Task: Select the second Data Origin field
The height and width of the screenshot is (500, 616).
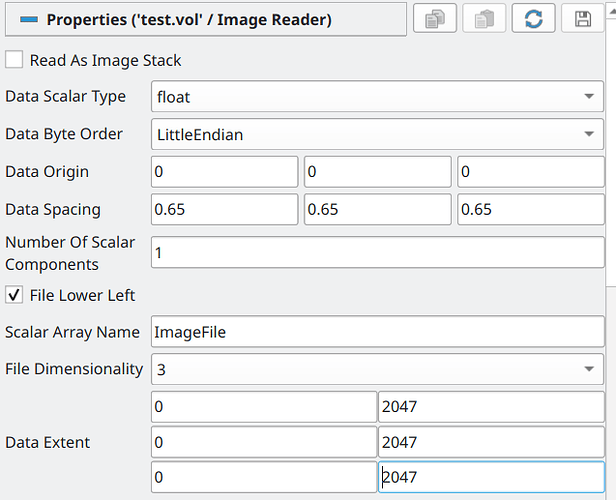Action: click(377, 172)
